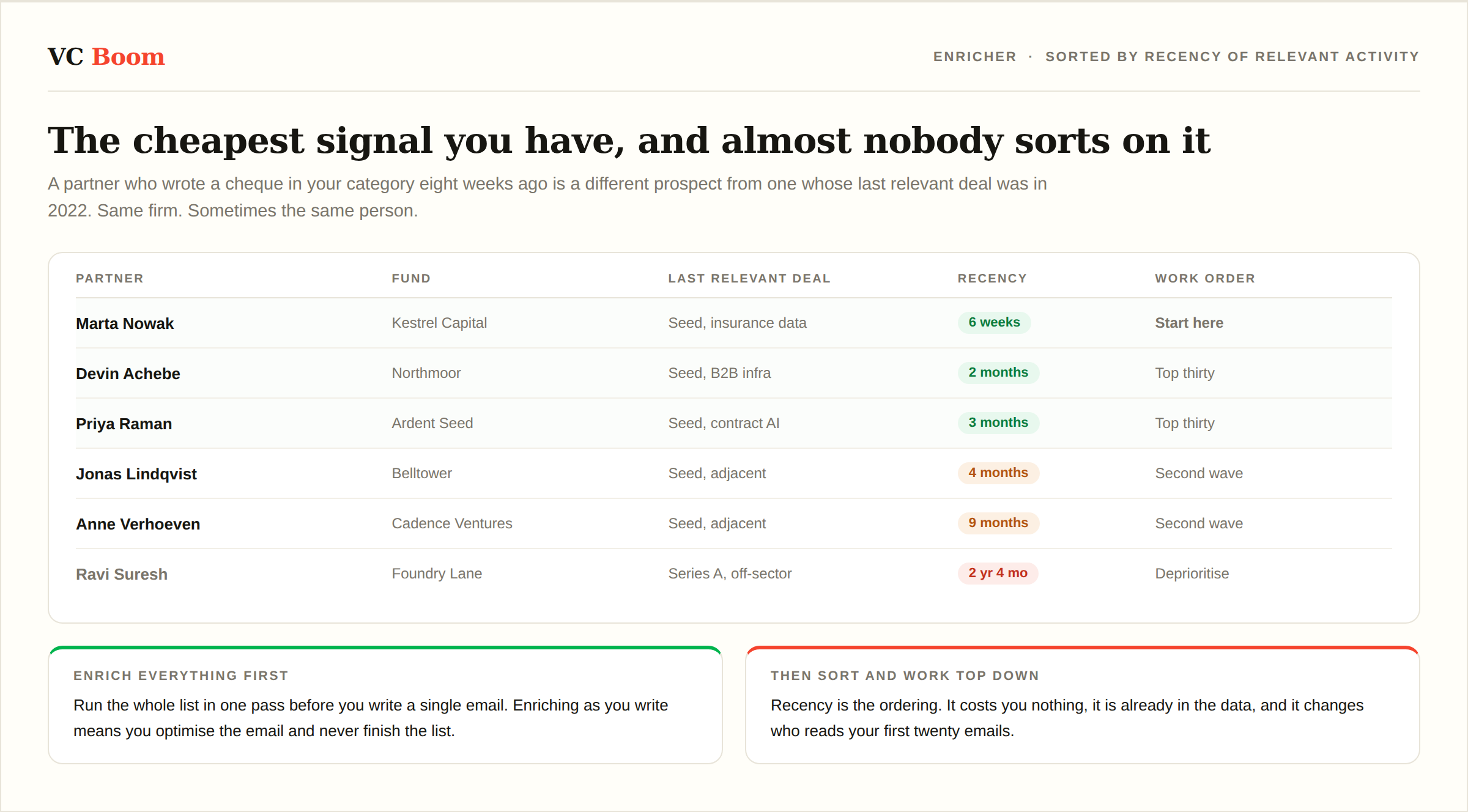This screenshot has width=1468, height=812.
Task: Click the Cadence Ventures fund cell
Action: pyautogui.click(x=451, y=523)
